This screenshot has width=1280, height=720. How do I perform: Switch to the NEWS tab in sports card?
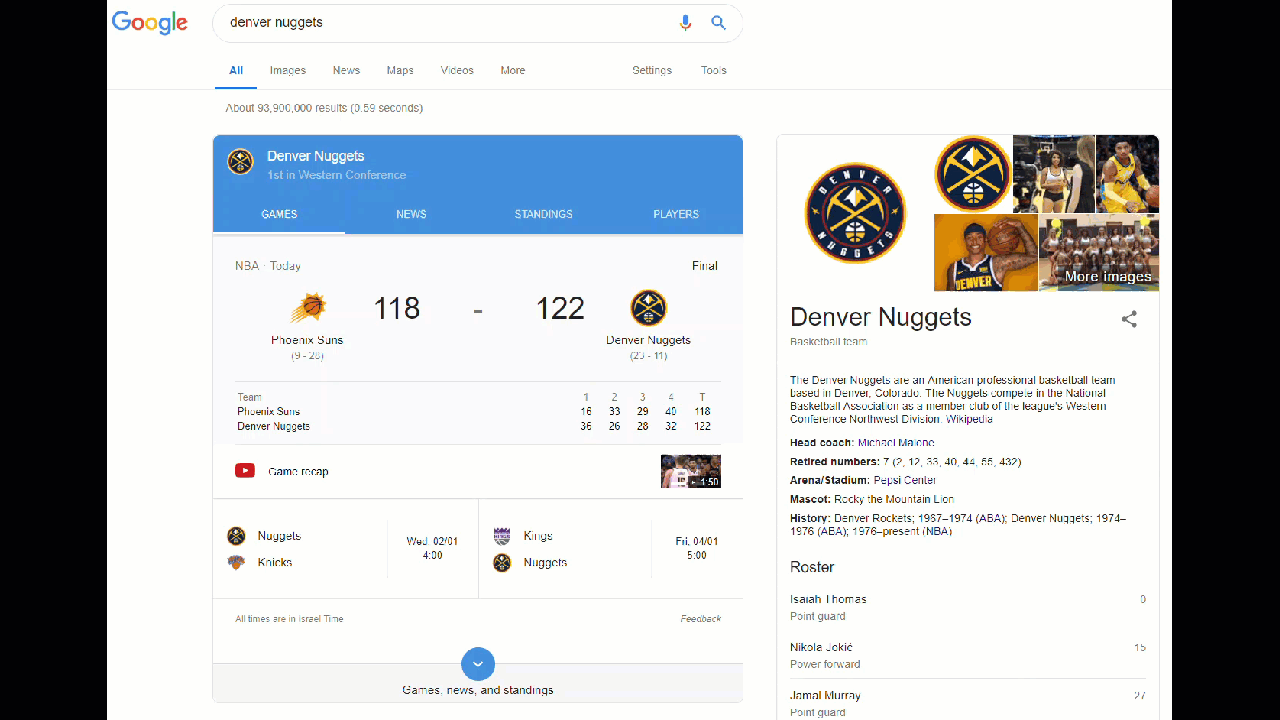point(411,214)
